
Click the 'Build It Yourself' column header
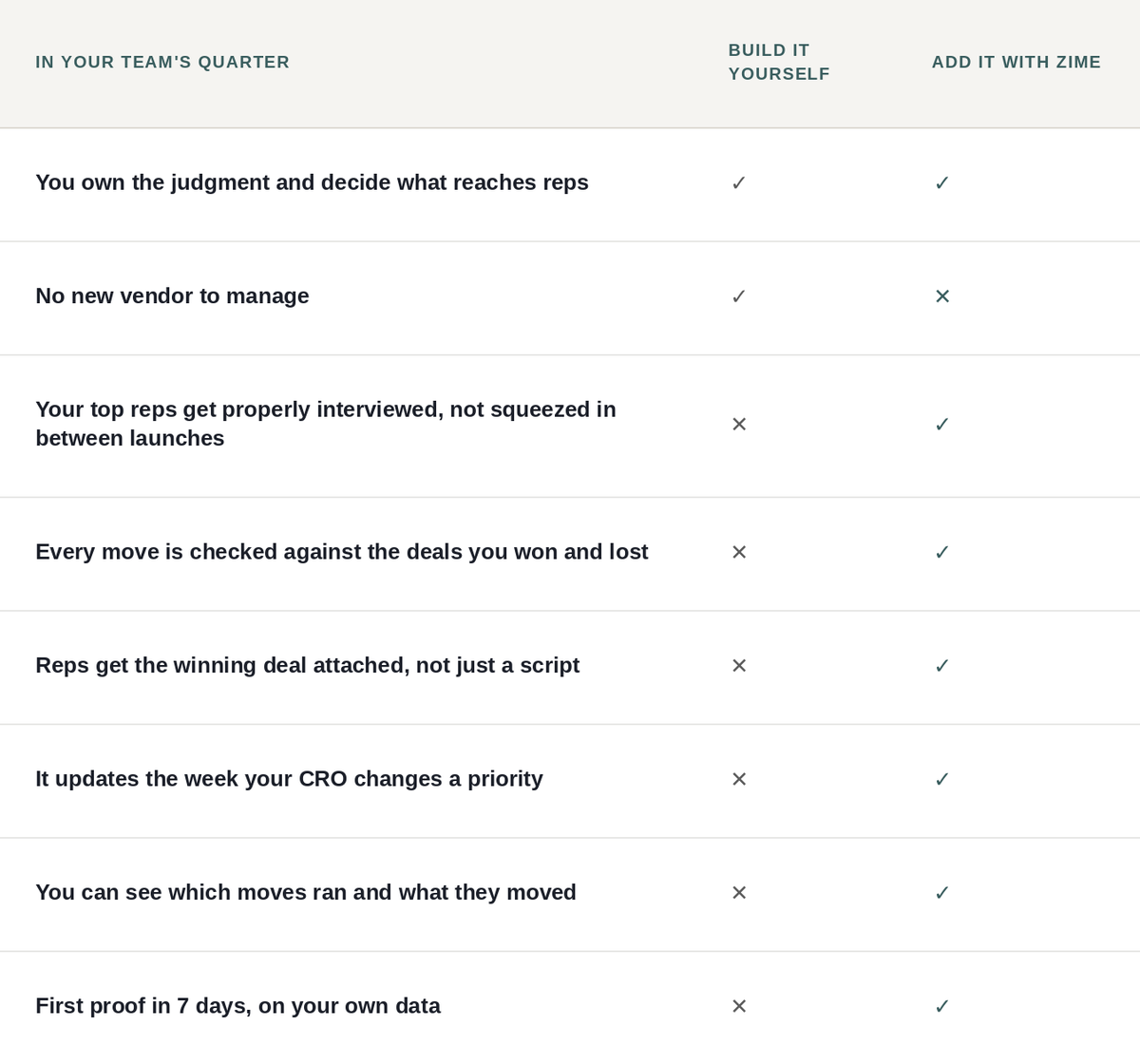[779, 62]
